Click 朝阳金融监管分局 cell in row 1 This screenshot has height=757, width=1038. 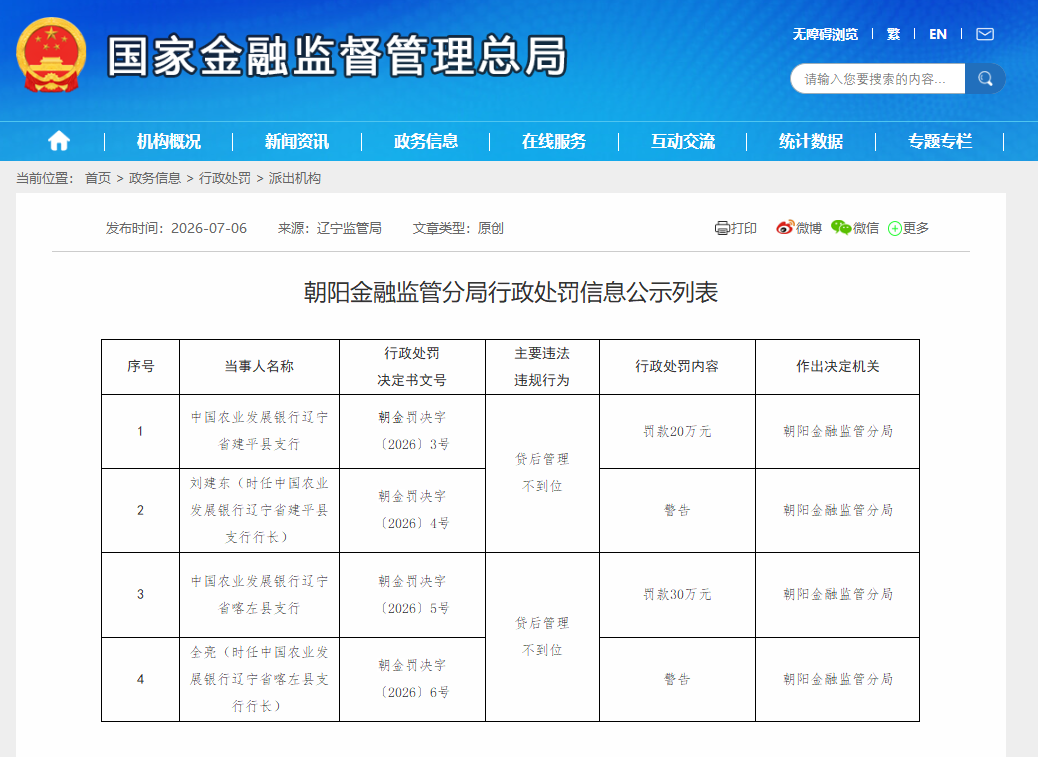(x=837, y=431)
